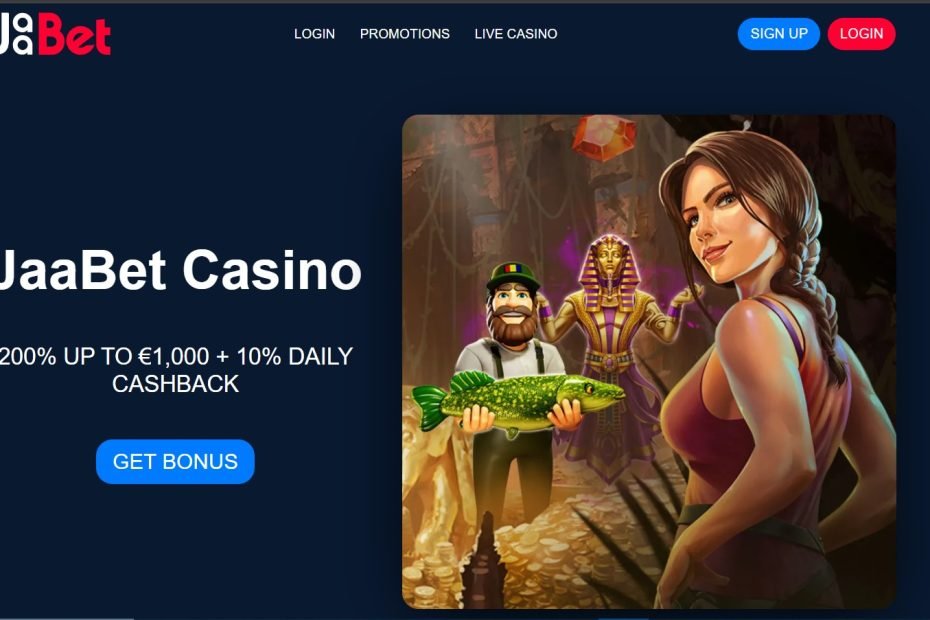930x620 pixels.
Task: Click the 200% up to €1,000 cashback text
Action: pos(176,370)
